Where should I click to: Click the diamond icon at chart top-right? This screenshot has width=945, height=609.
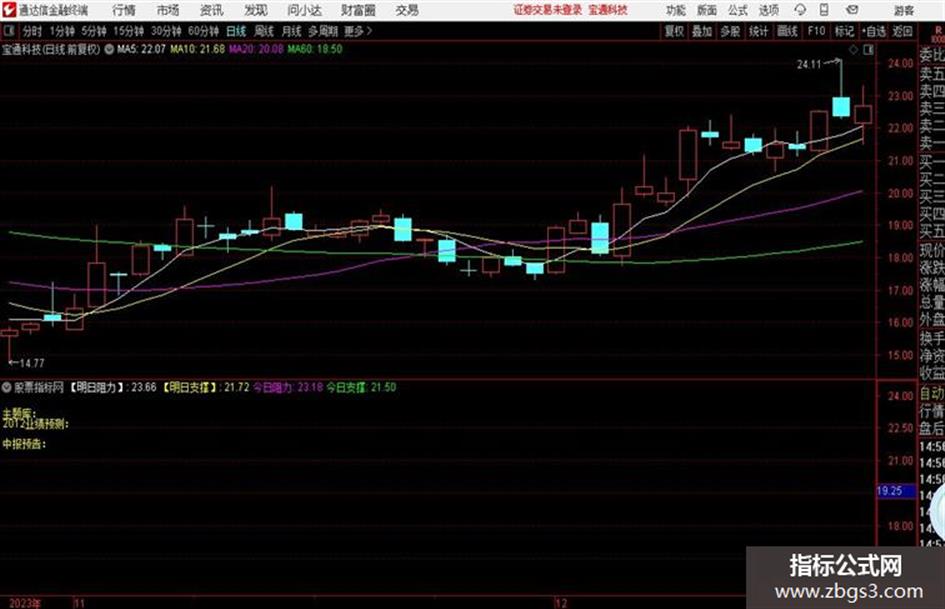[x=853, y=50]
